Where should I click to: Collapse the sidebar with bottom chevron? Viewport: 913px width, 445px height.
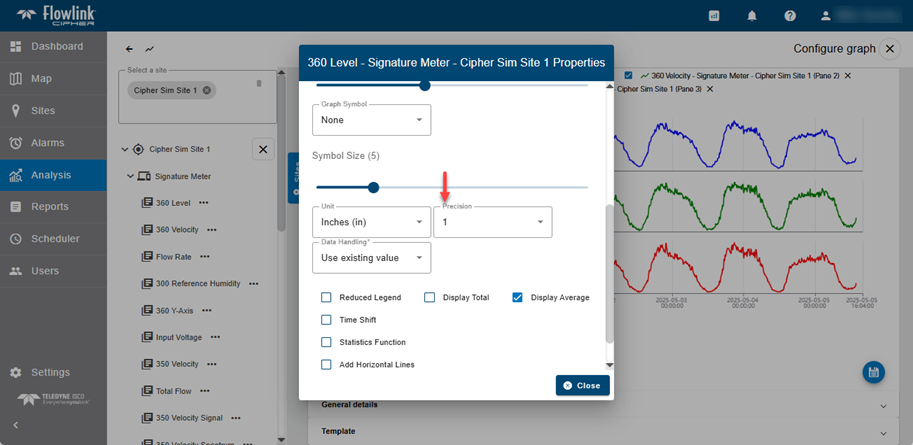point(15,425)
